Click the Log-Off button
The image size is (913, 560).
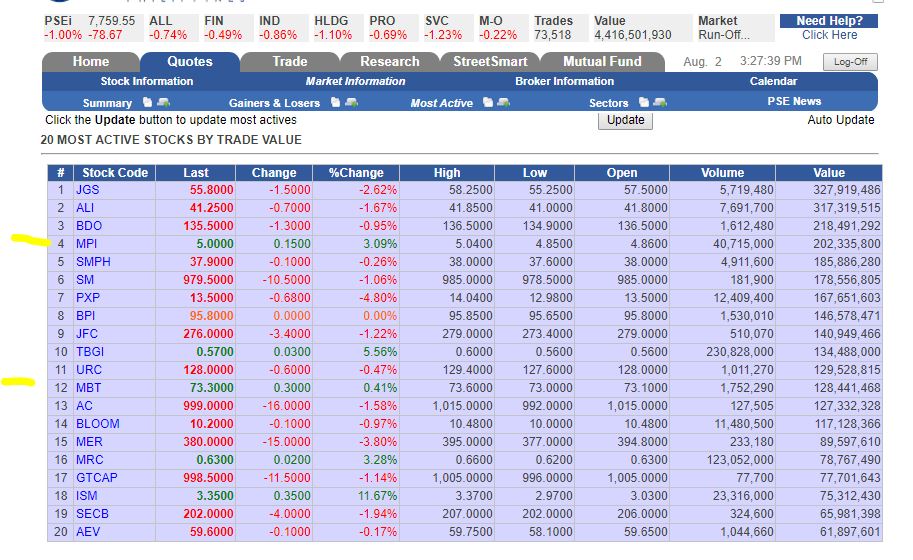coord(850,62)
